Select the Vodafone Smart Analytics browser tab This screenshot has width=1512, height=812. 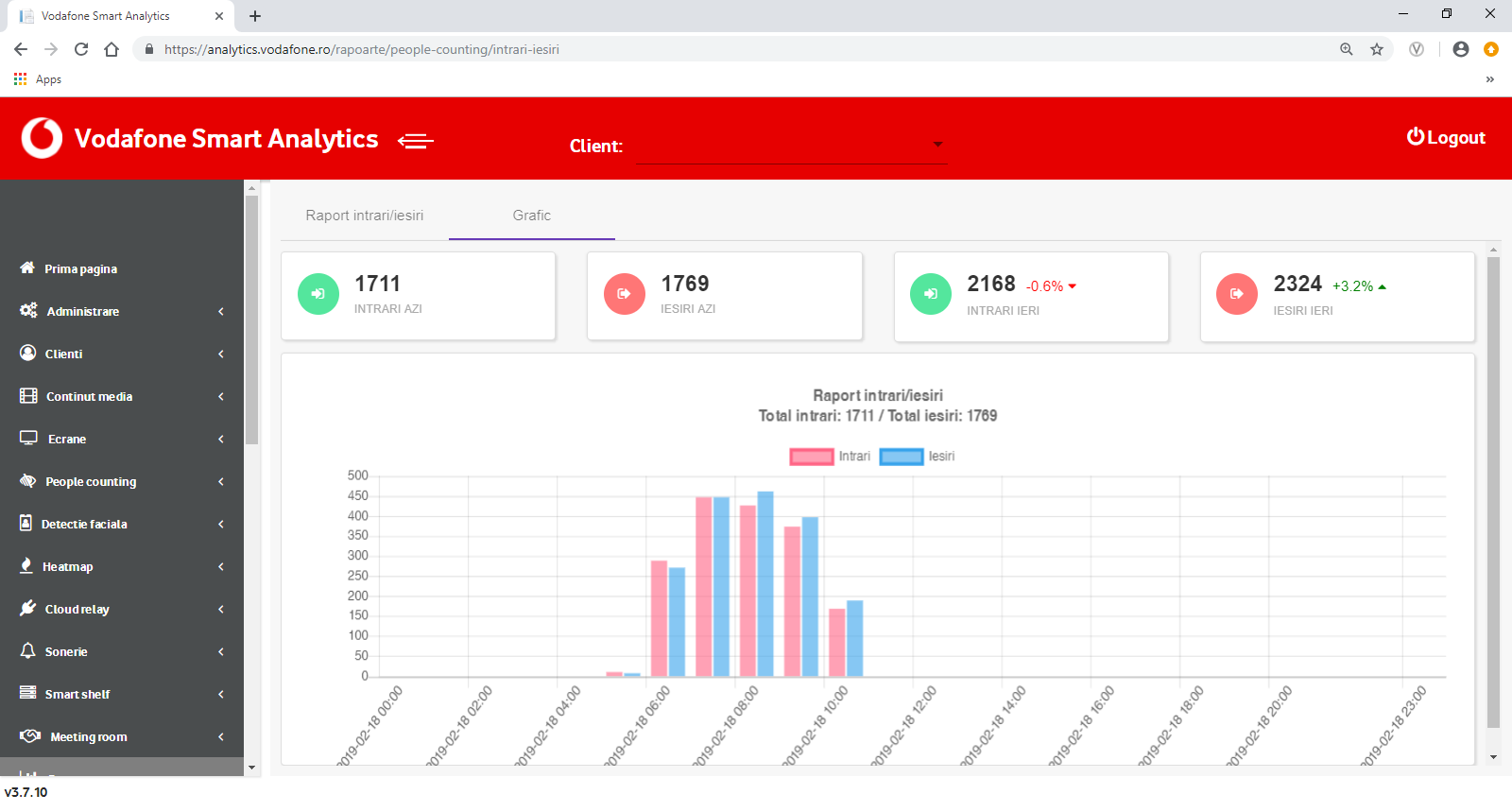[x=118, y=16]
